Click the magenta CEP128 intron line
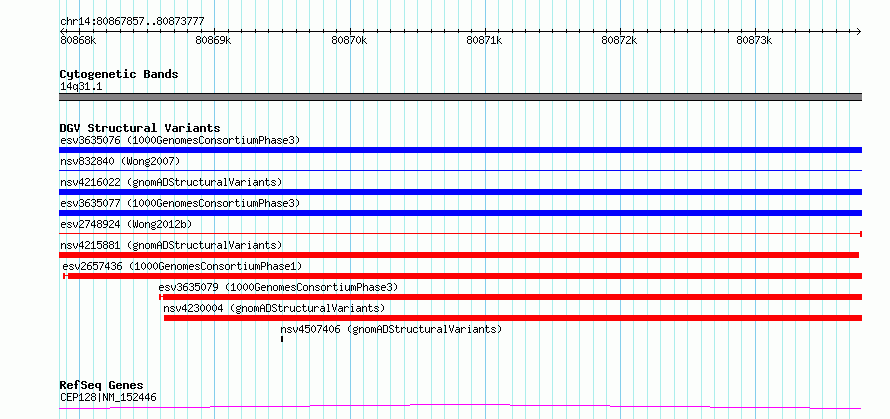This screenshot has width=890, height=419. coord(460,407)
